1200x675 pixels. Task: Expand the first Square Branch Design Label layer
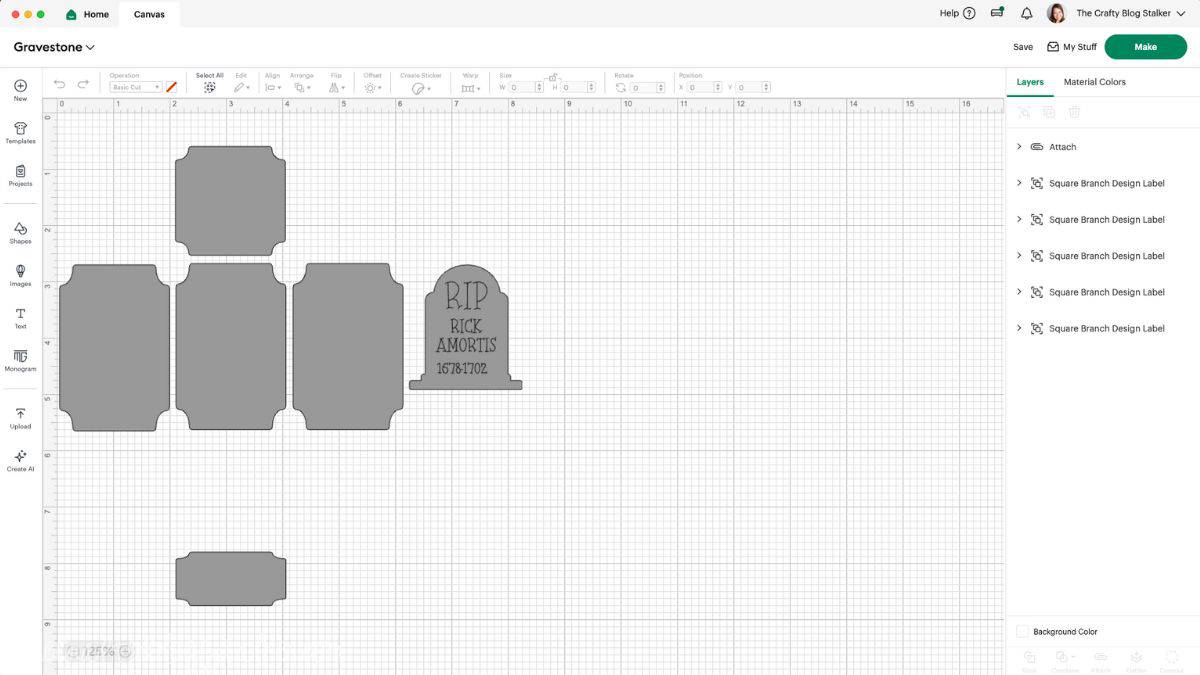pyautogui.click(x=1019, y=183)
